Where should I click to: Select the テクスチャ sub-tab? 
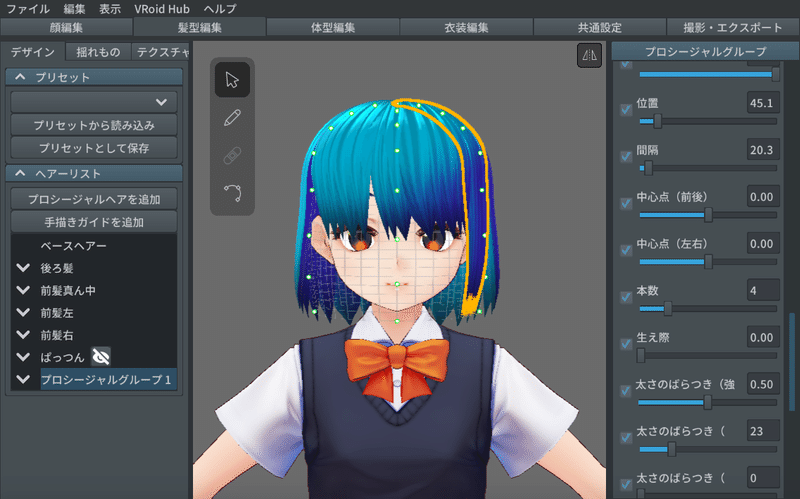[161, 52]
